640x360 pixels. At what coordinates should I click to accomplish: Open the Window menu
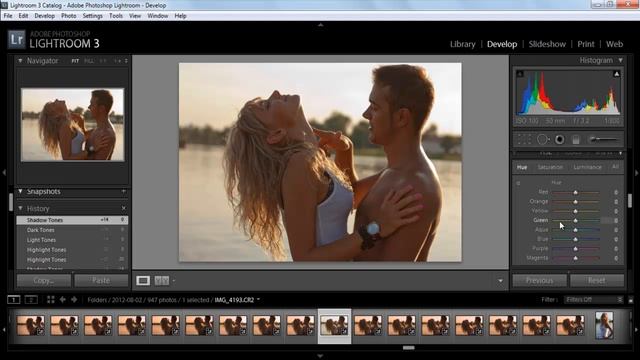[158, 16]
